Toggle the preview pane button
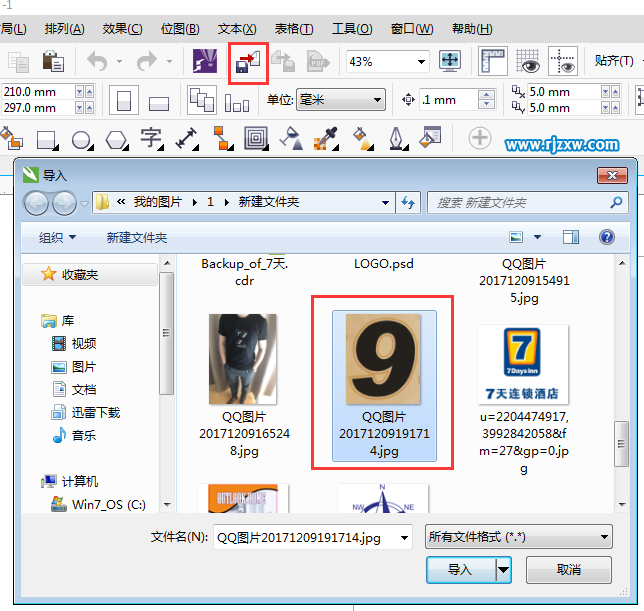This screenshot has width=644, height=611. point(570,237)
